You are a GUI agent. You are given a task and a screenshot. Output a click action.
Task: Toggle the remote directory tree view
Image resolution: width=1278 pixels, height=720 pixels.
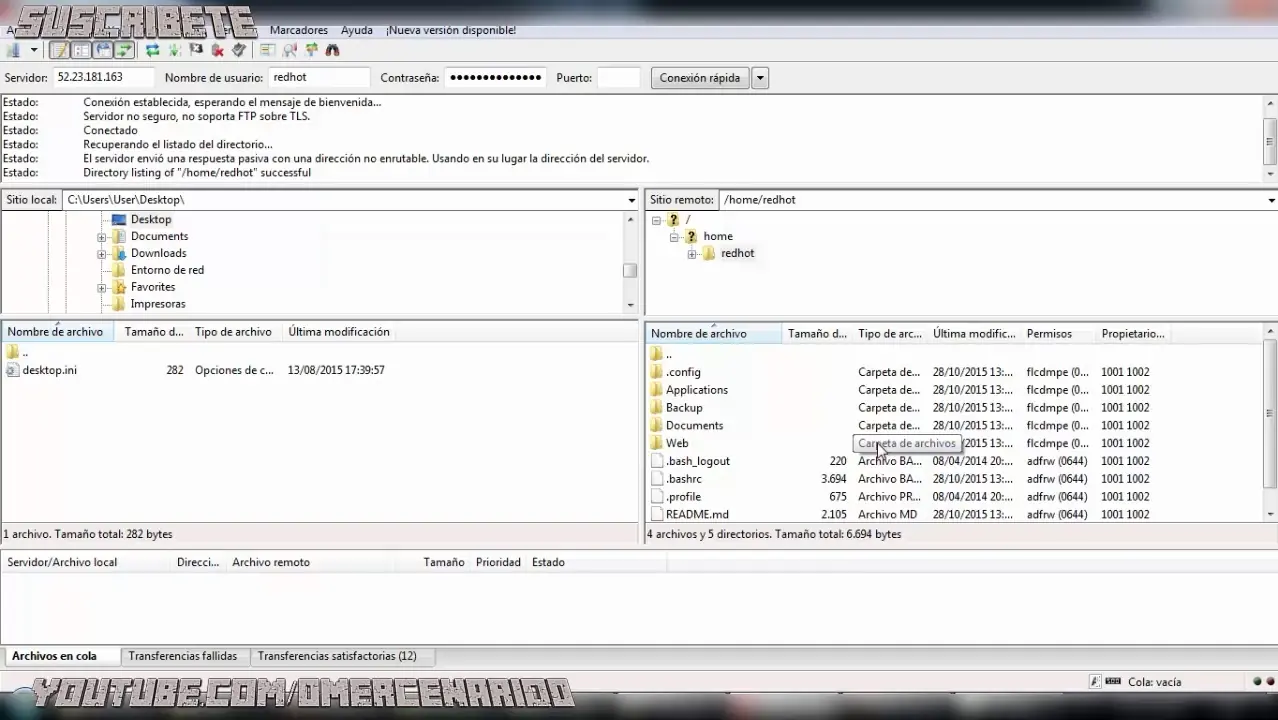point(102,50)
